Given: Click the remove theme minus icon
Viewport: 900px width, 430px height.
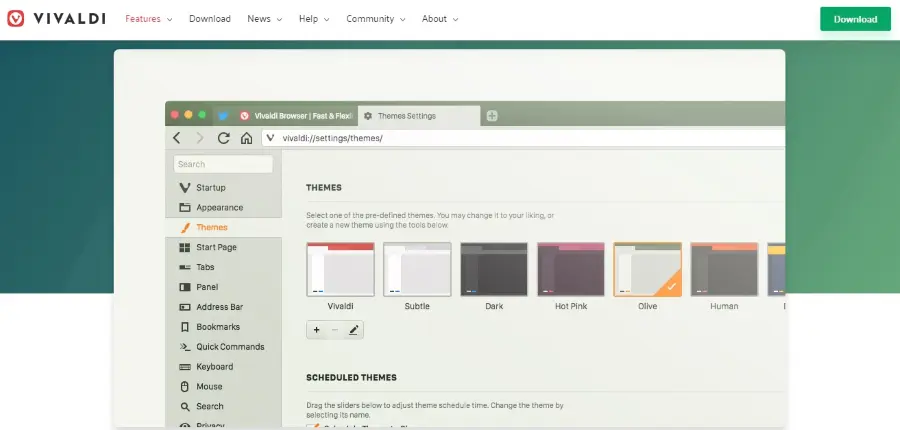Looking at the screenshot, I should coord(335,329).
